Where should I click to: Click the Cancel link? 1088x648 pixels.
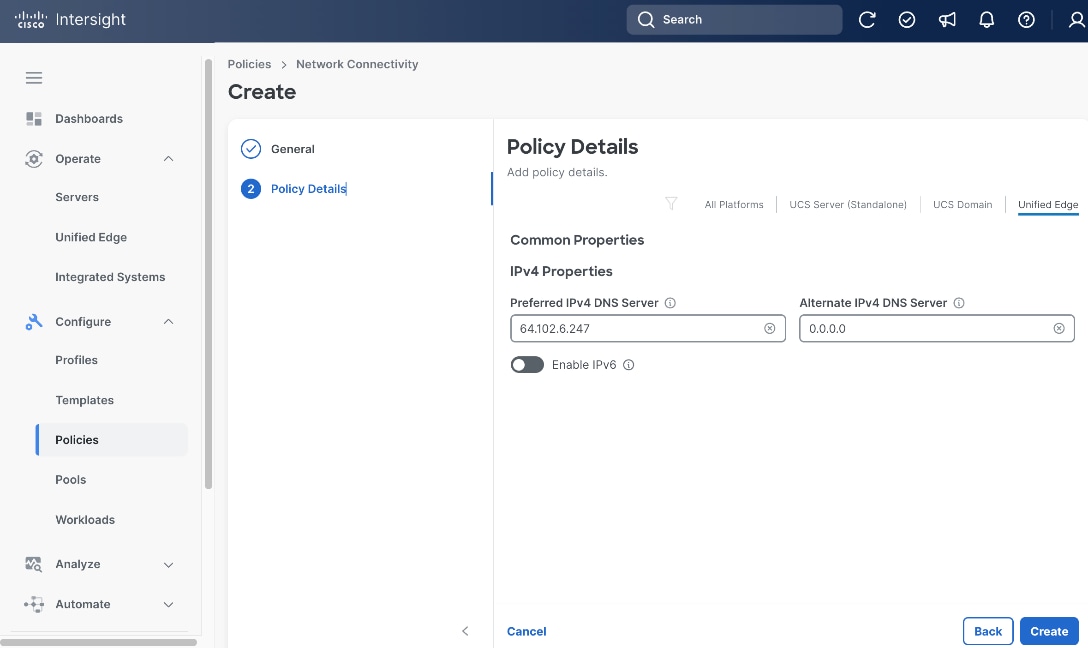coord(527,631)
